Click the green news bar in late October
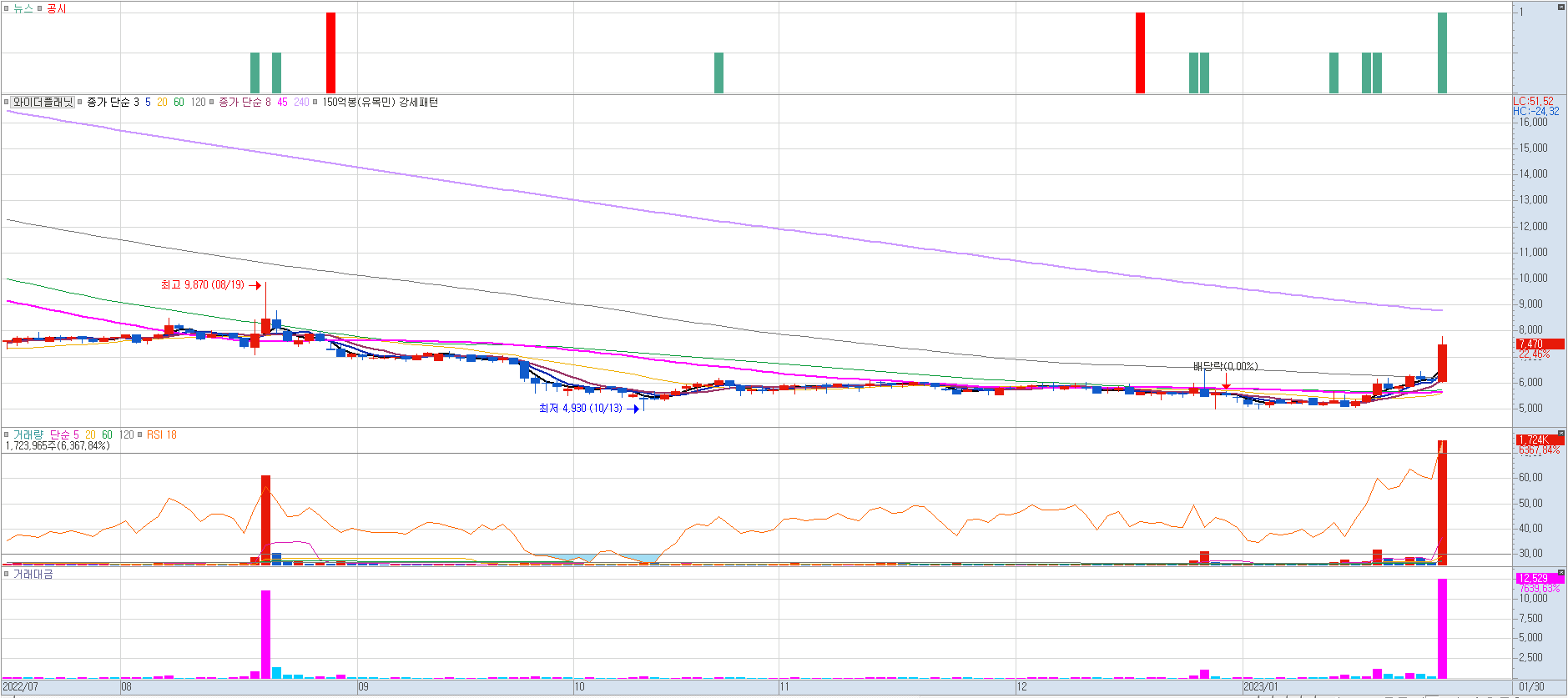This screenshot has height=698, width=1568. coord(718,73)
